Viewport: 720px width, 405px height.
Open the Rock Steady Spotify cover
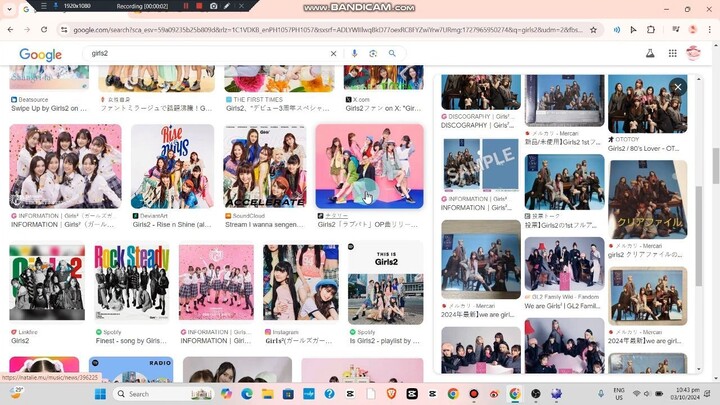(132, 283)
